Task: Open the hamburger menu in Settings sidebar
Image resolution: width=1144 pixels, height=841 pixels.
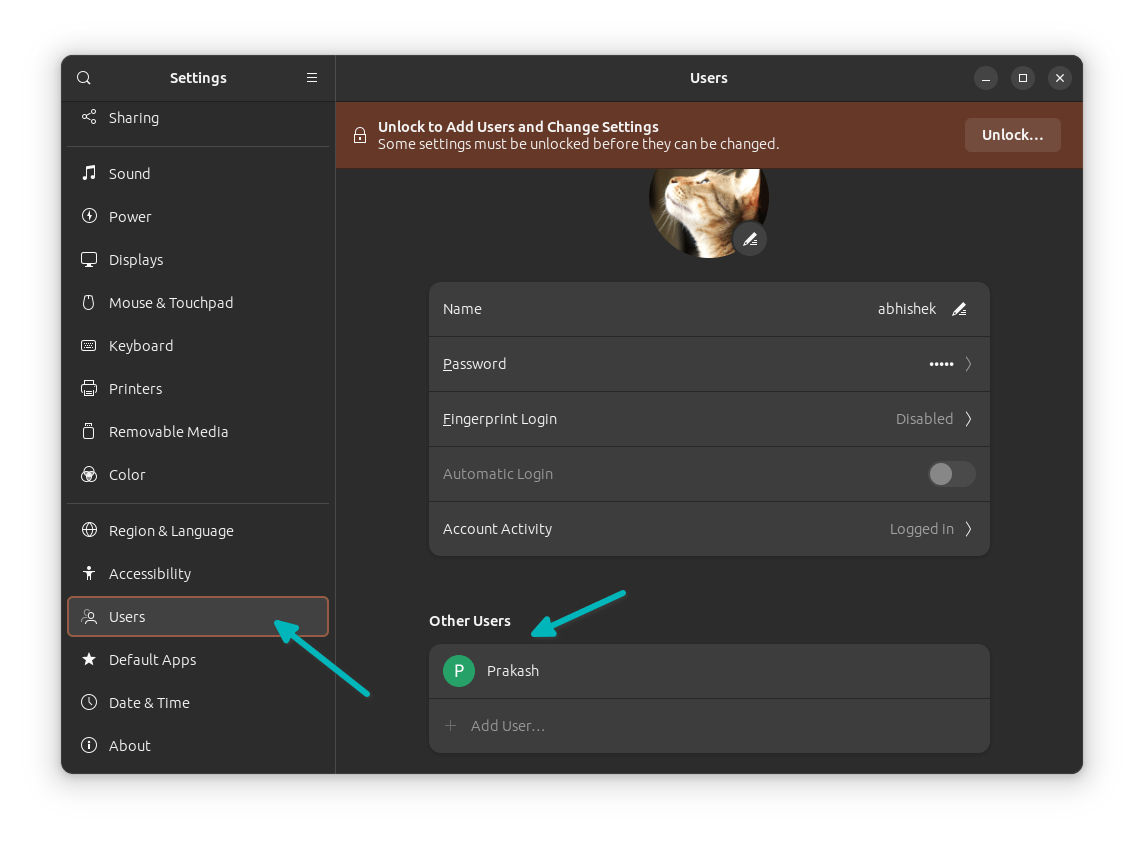Action: click(311, 77)
